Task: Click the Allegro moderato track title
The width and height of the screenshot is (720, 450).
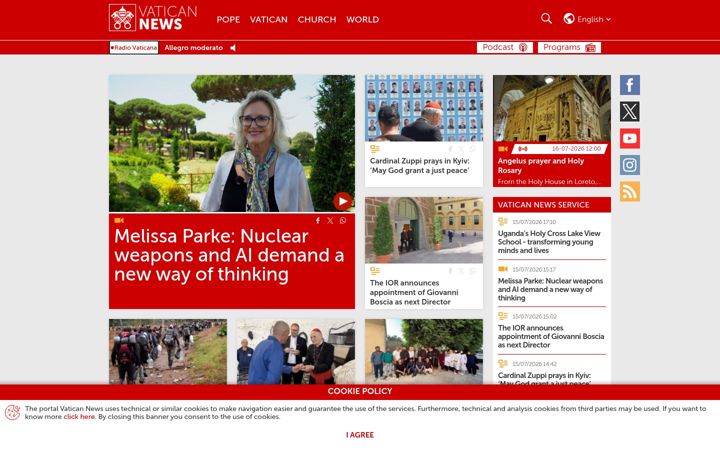Action: 194,48
